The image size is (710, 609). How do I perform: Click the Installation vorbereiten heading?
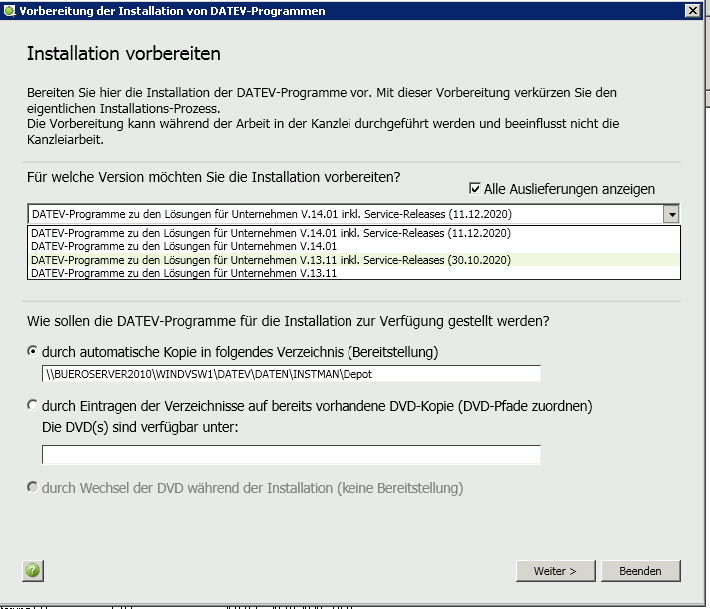(x=124, y=54)
